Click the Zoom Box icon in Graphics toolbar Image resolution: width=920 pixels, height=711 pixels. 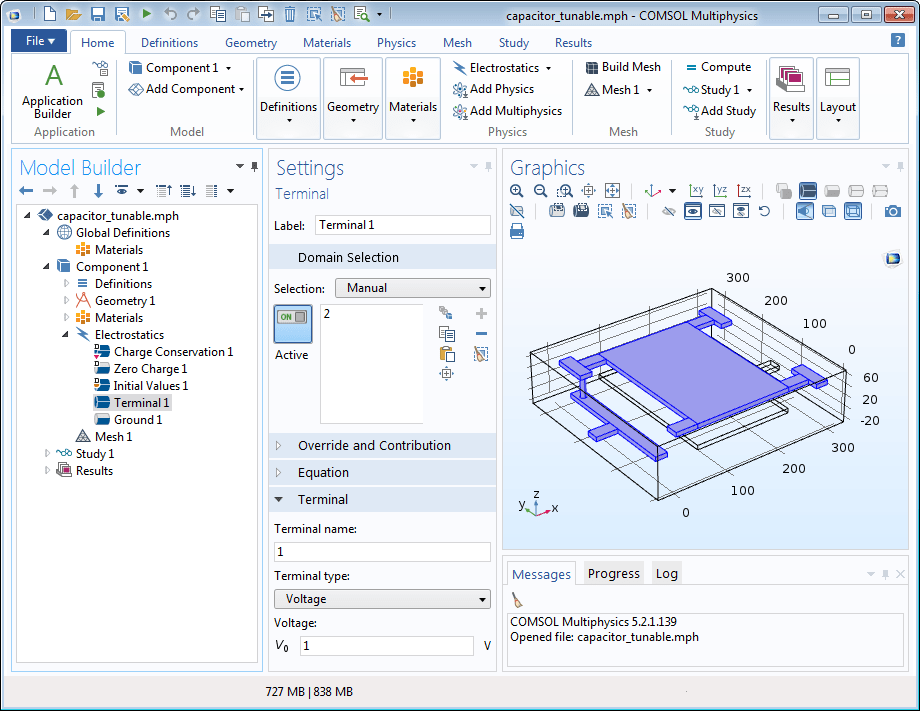point(565,190)
